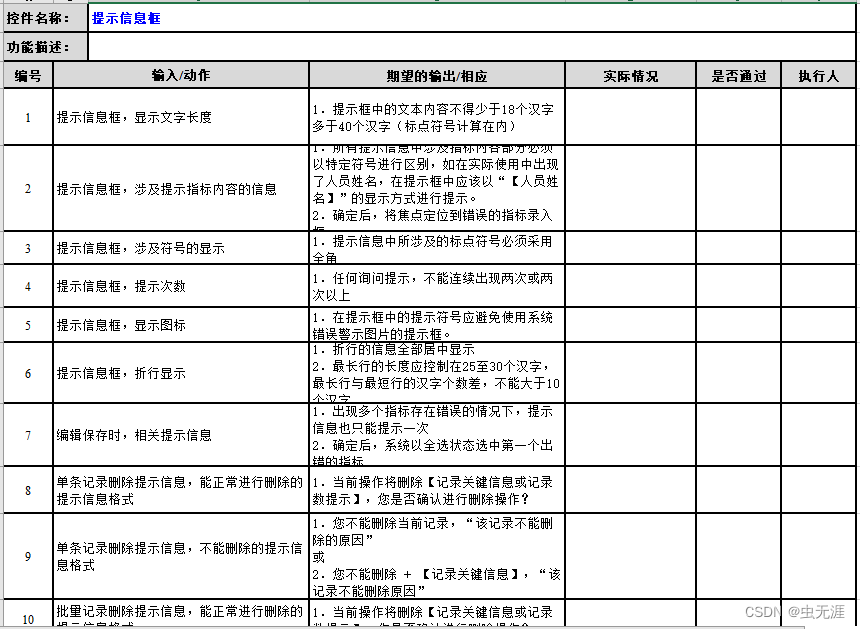Click the cell 提示信息框，提示次数
Viewport: 860px width, 629px height.
tap(181, 286)
